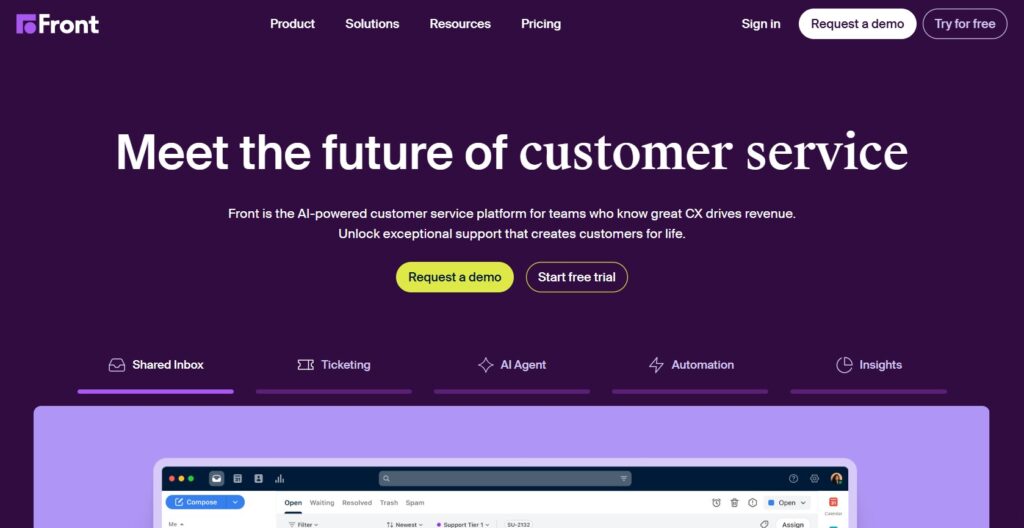Image resolution: width=1024 pixels, height=528 pixels.
Task: Open the inbox icon in app header
Action: coord(216,479)
